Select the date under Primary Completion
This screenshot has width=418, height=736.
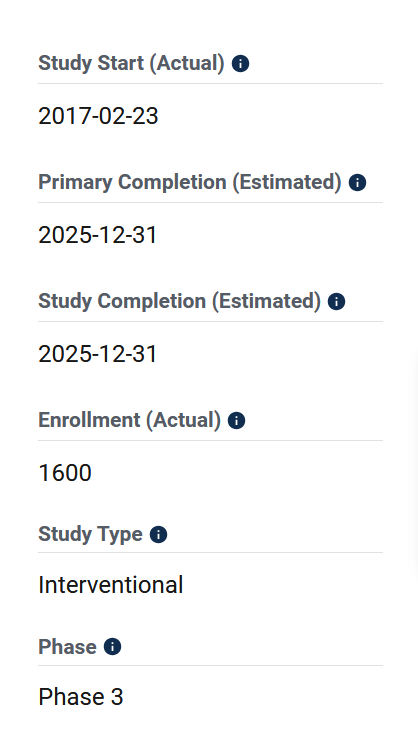click(98, 235)
